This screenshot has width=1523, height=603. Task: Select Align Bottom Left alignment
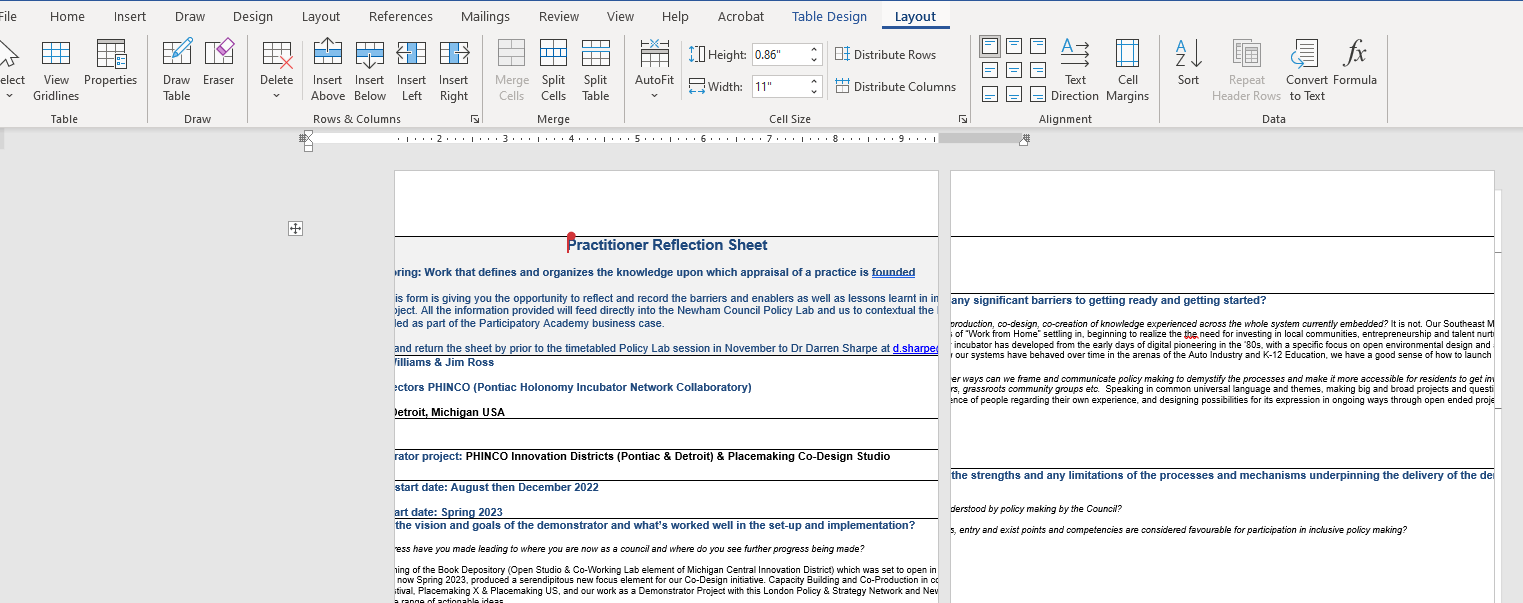pyautogui.click(x=990, y=94)
